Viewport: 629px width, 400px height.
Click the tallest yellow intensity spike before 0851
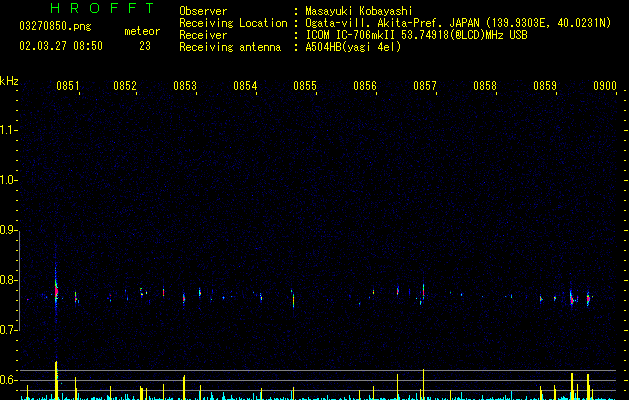click(x=56, y=380)
